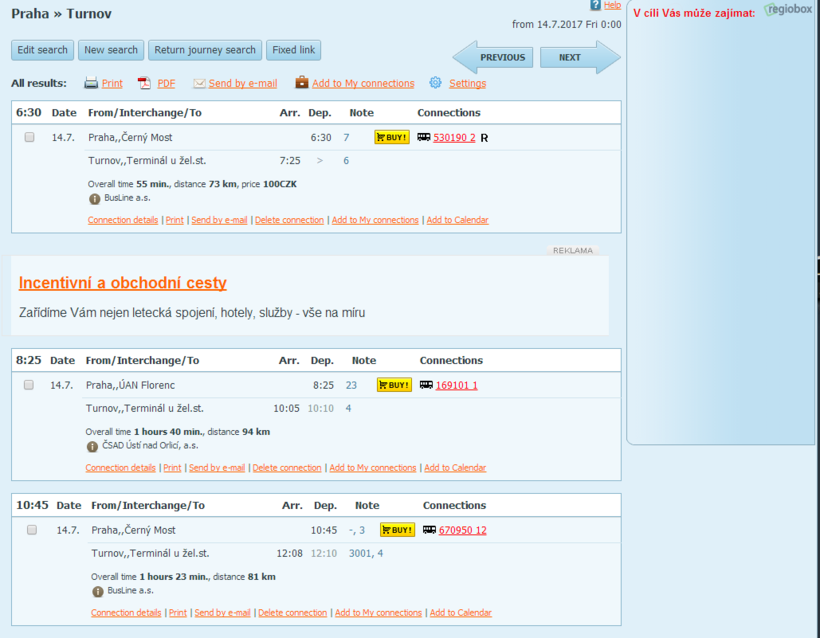The image size is (820, 638).
Task: Click the BusLine info icon in 10:45 result
Action: [98, 592]
